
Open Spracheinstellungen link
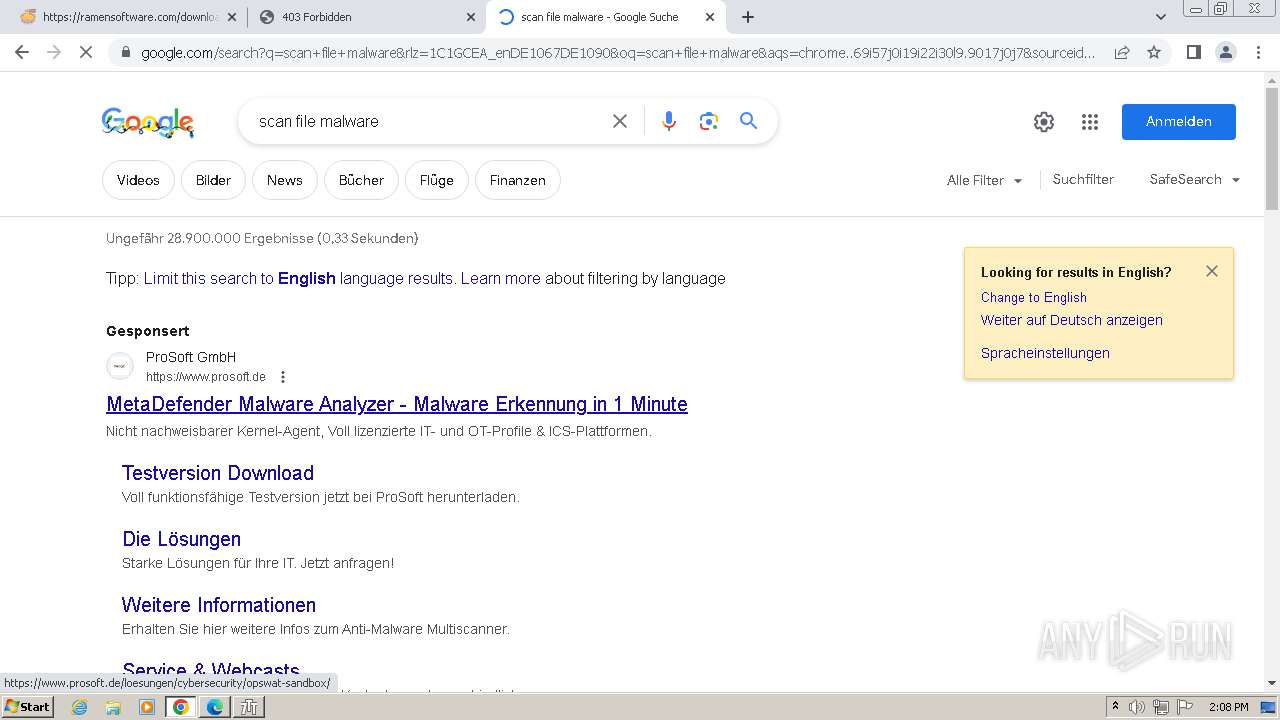click(1045, 353)
